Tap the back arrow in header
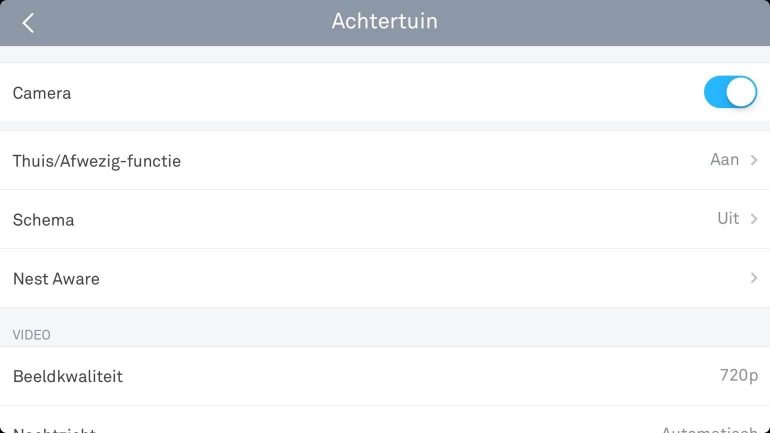The width and height of the screenshot is (770, 433). [x=28, y=22]
